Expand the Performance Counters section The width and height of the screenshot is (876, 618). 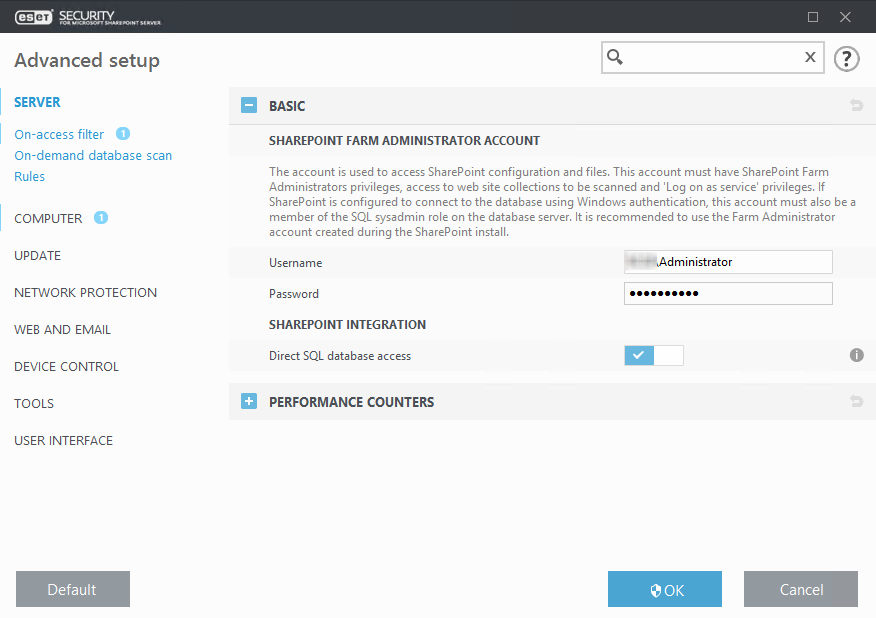click(249, 402)
